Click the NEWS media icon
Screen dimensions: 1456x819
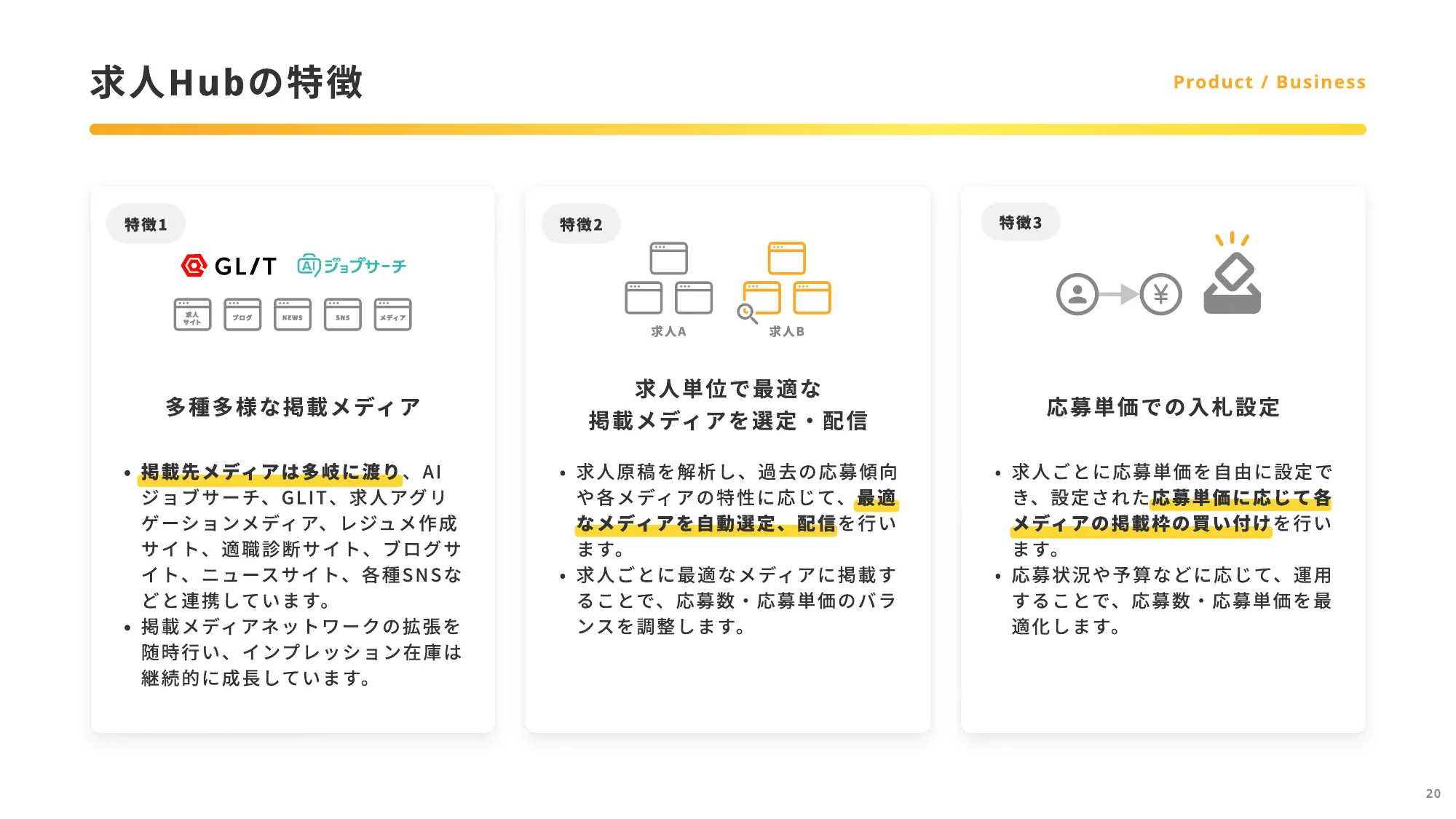tap(292, 316)
